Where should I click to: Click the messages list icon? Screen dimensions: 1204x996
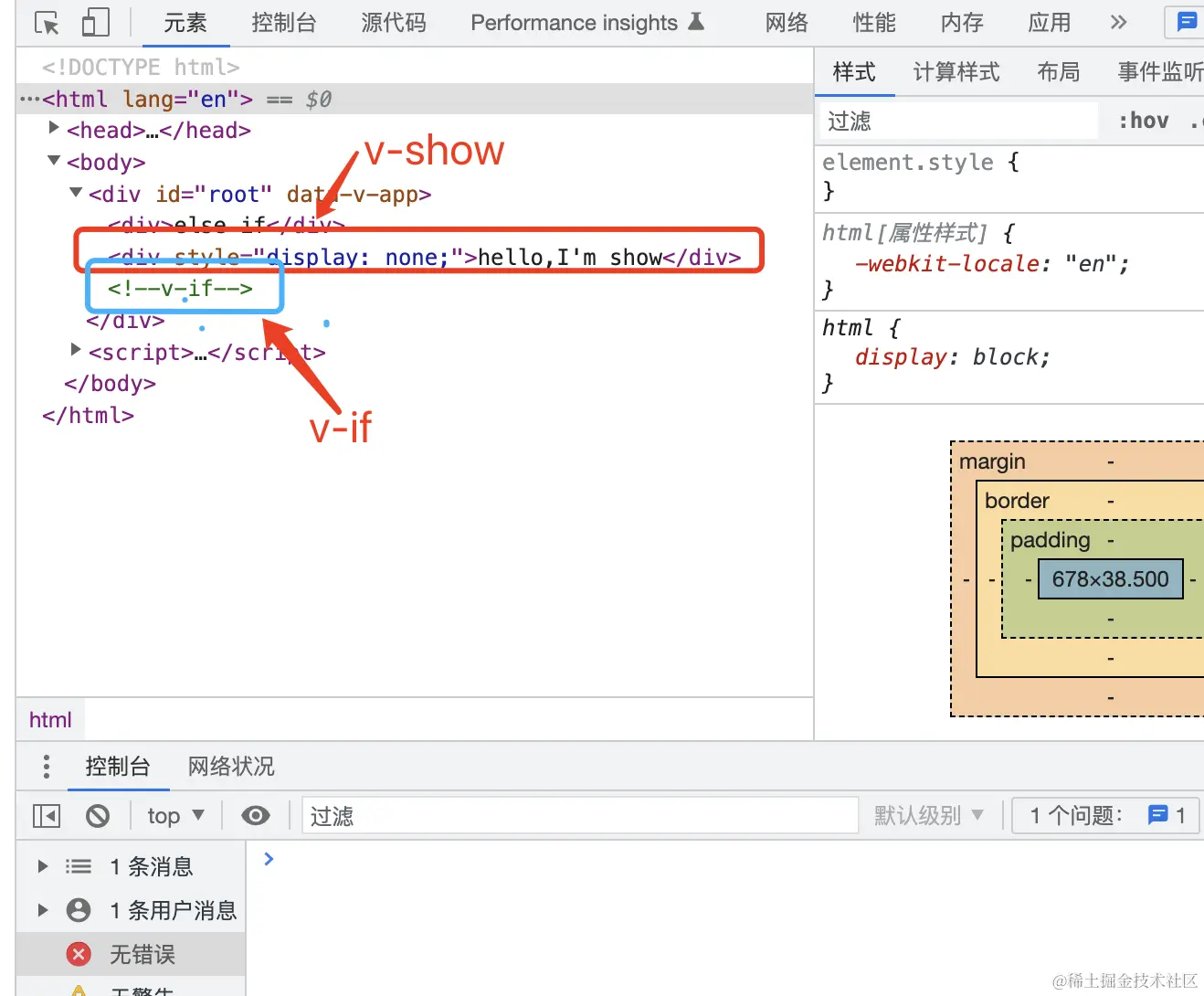(x=79, y=866)
